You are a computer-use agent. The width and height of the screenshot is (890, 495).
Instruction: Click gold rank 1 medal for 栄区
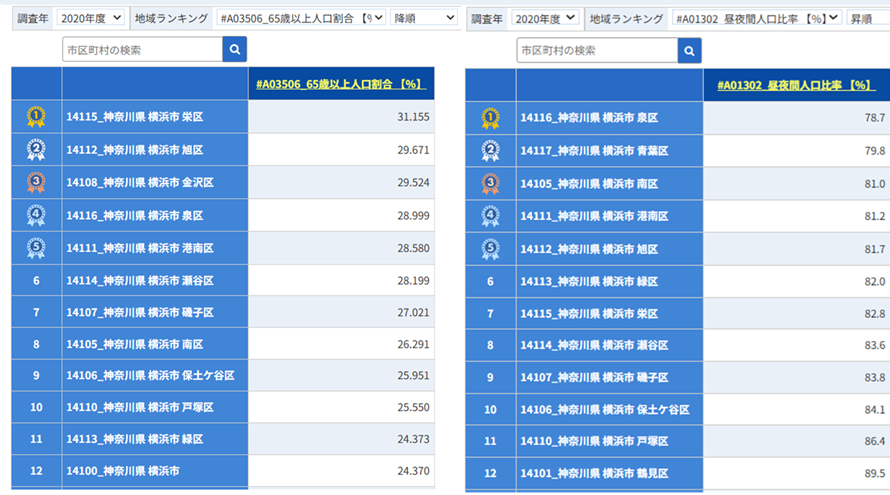coord(36,117)
